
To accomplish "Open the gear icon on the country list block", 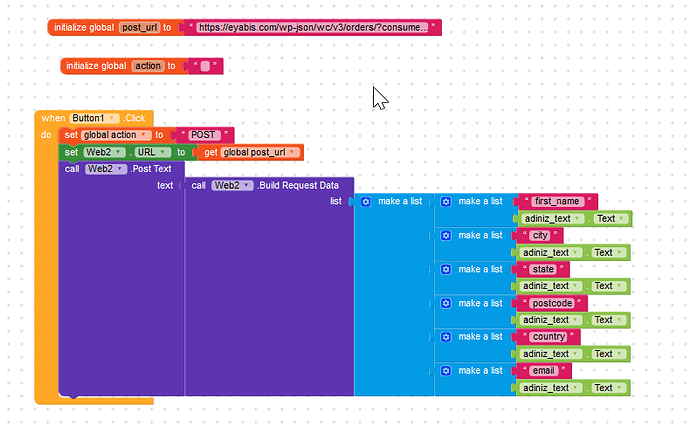I will coord(446,337).
